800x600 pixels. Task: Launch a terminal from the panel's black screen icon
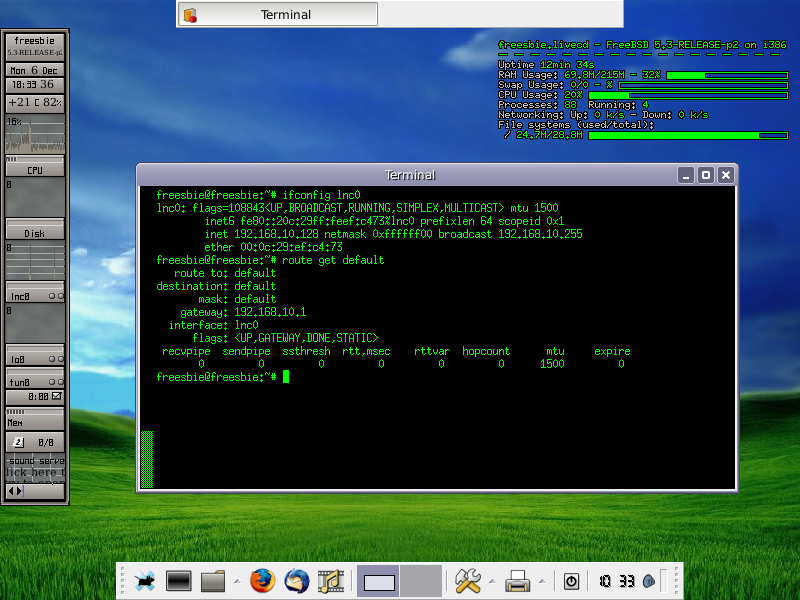pyautogui.click(x=179, y=581)
